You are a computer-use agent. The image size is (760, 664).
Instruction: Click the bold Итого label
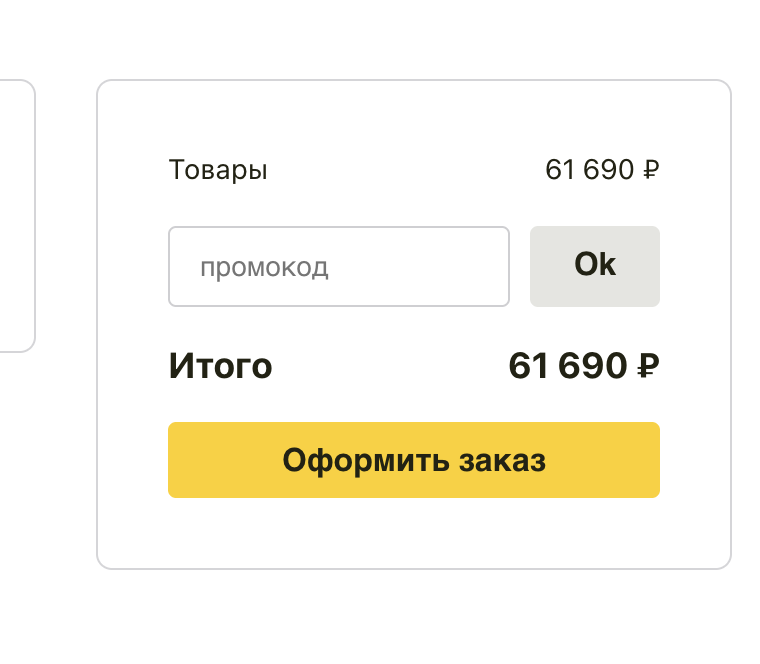(x=220, y=366)
